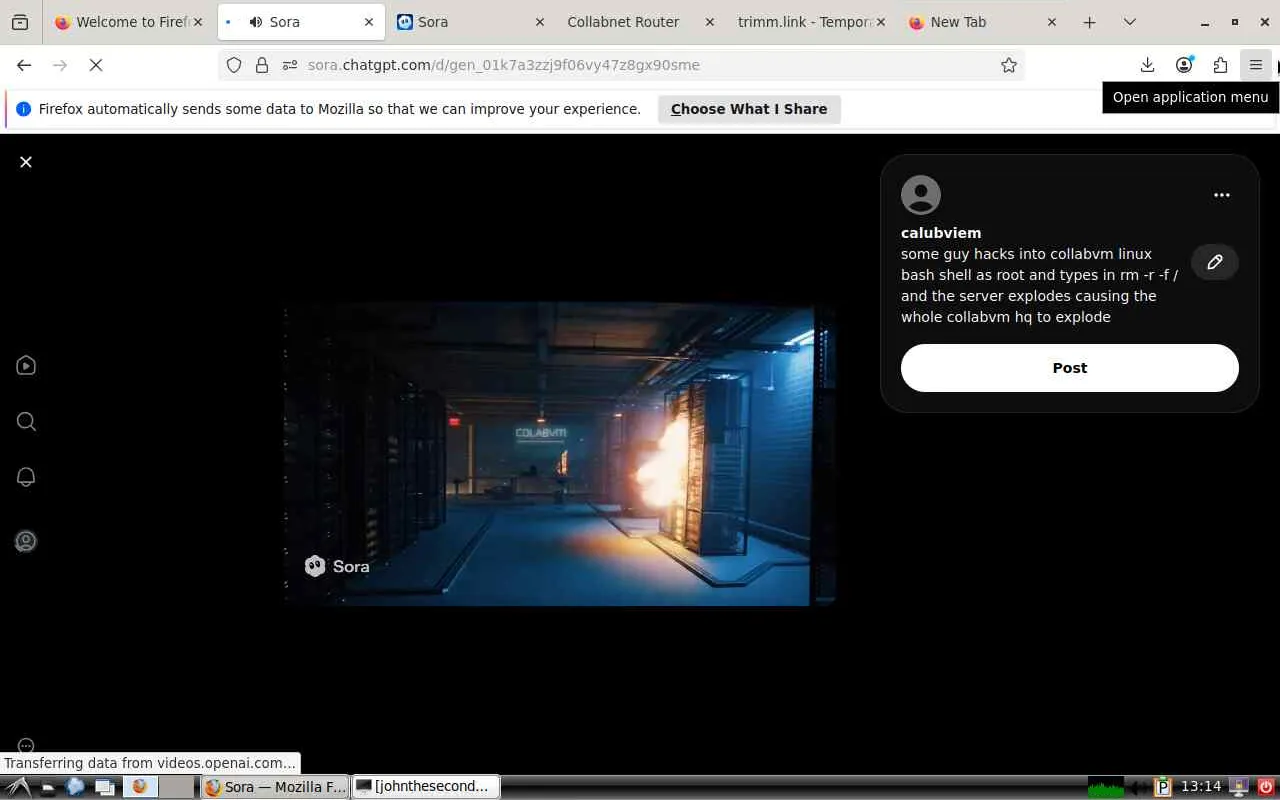This screenshot has width=1280, height=800.
Task: Switch to the johnthesecond terminal taskbar window
Action: click(426, 787)
